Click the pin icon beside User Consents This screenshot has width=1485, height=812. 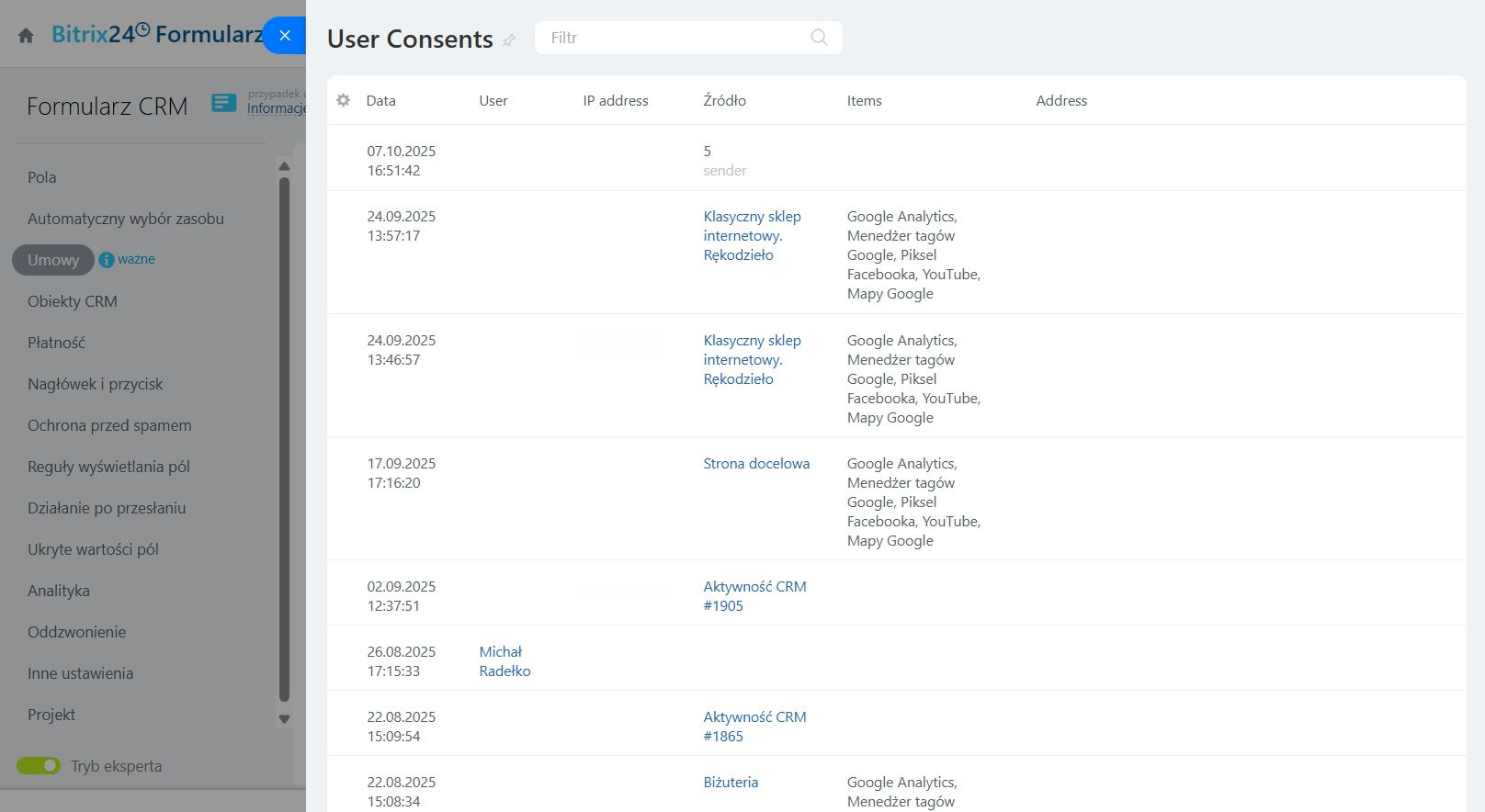point(509,40)
